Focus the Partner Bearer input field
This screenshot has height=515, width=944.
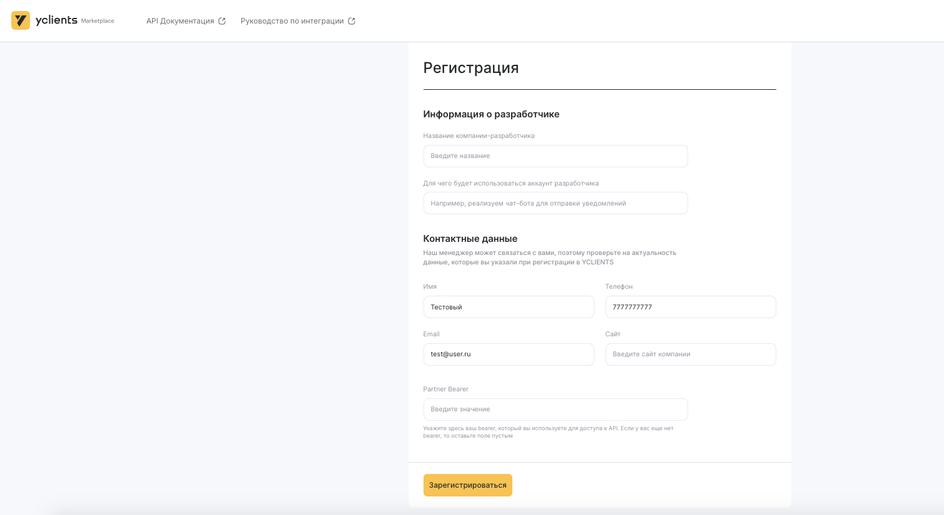click(x=555, y=409)
